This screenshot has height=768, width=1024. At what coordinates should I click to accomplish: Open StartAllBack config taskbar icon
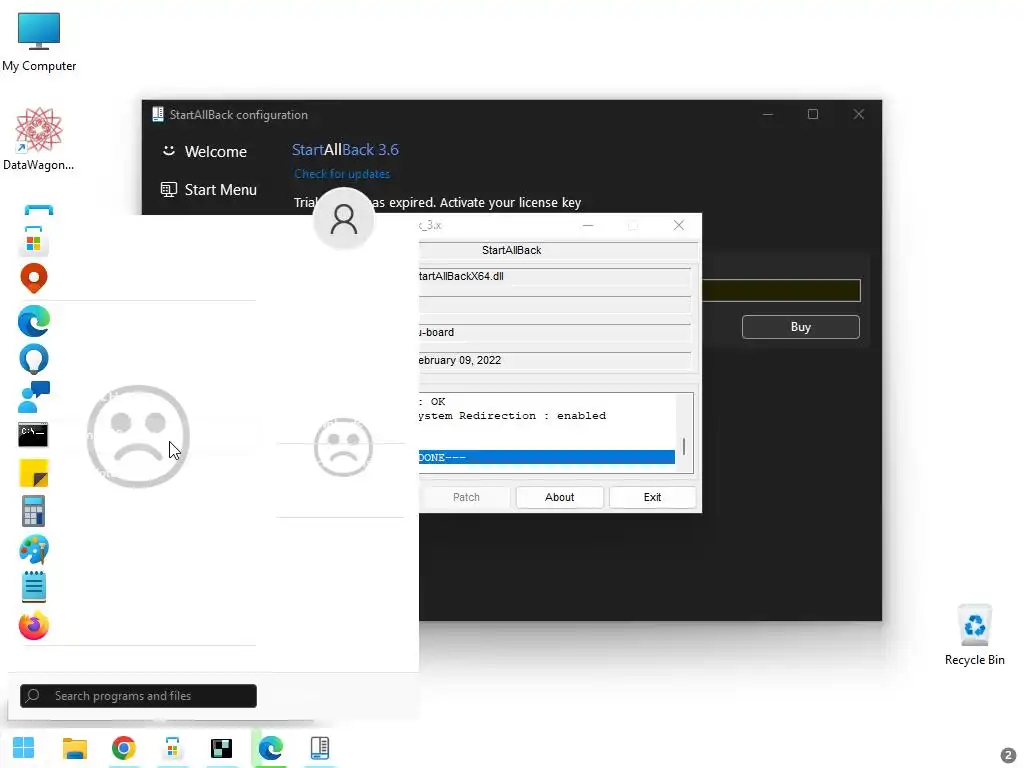point(319,748)
